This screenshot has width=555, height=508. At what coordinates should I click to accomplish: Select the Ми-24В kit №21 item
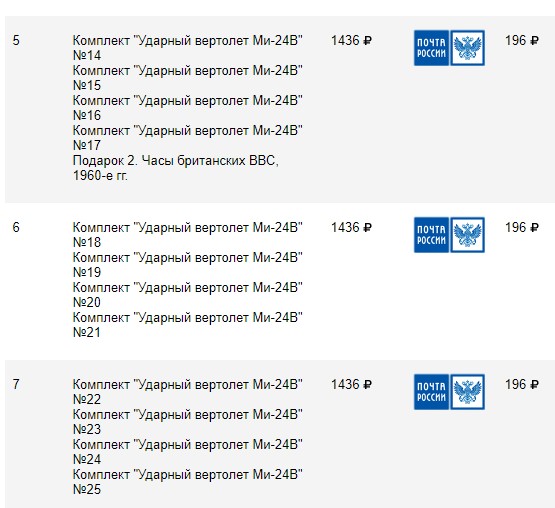[188, 325]
